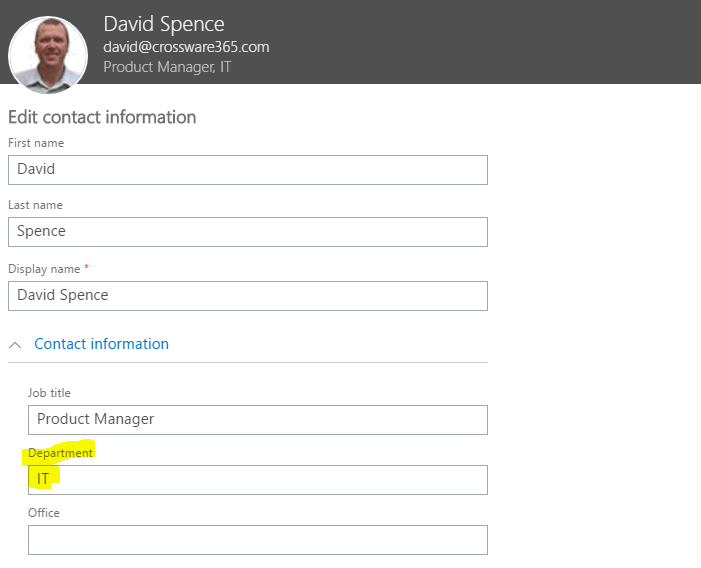Collapse the Contact information chevron arrow

coord(15,345)
